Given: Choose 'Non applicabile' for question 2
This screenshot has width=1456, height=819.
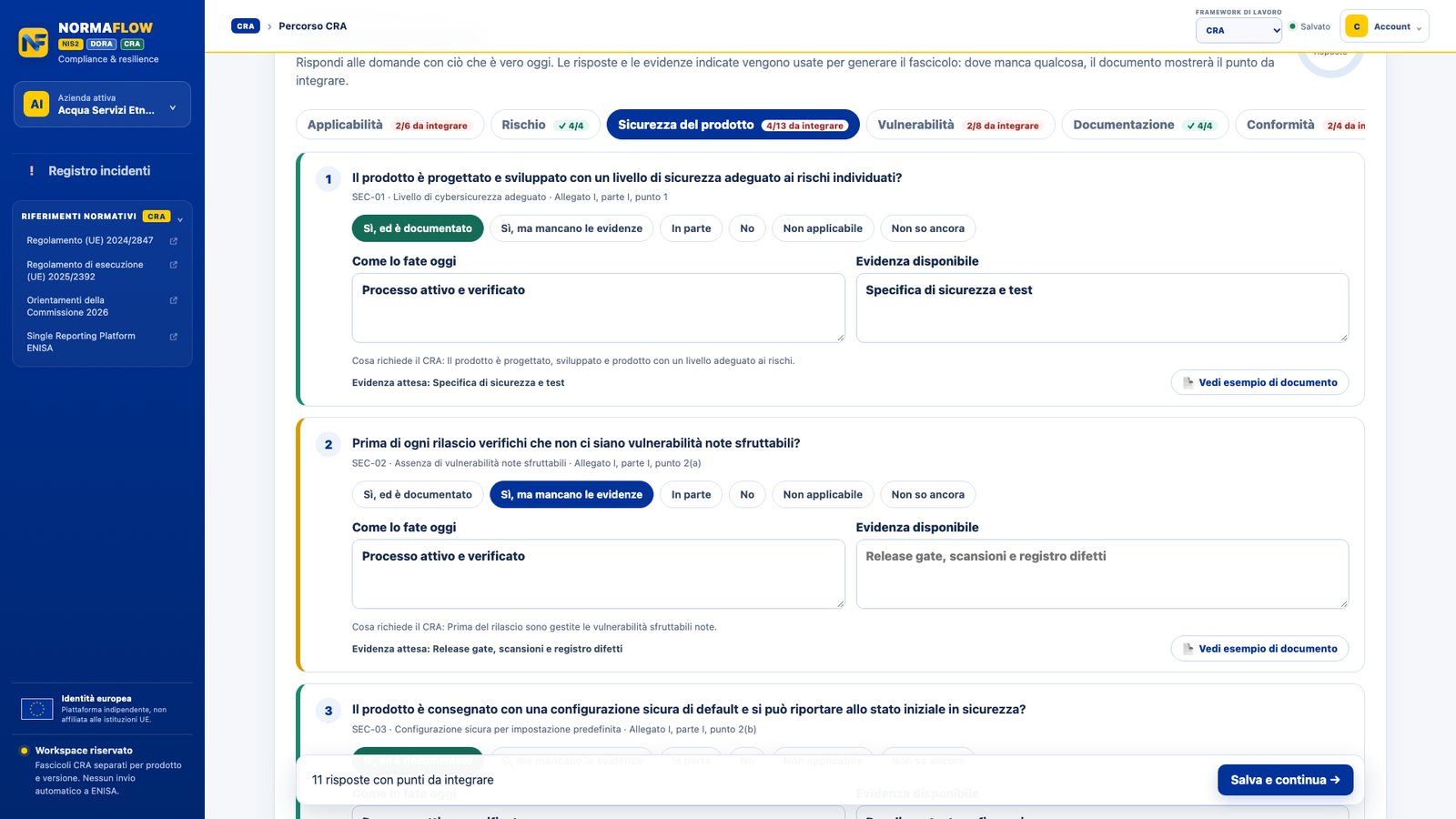Looking at the screenshot, I should (823, 494).
